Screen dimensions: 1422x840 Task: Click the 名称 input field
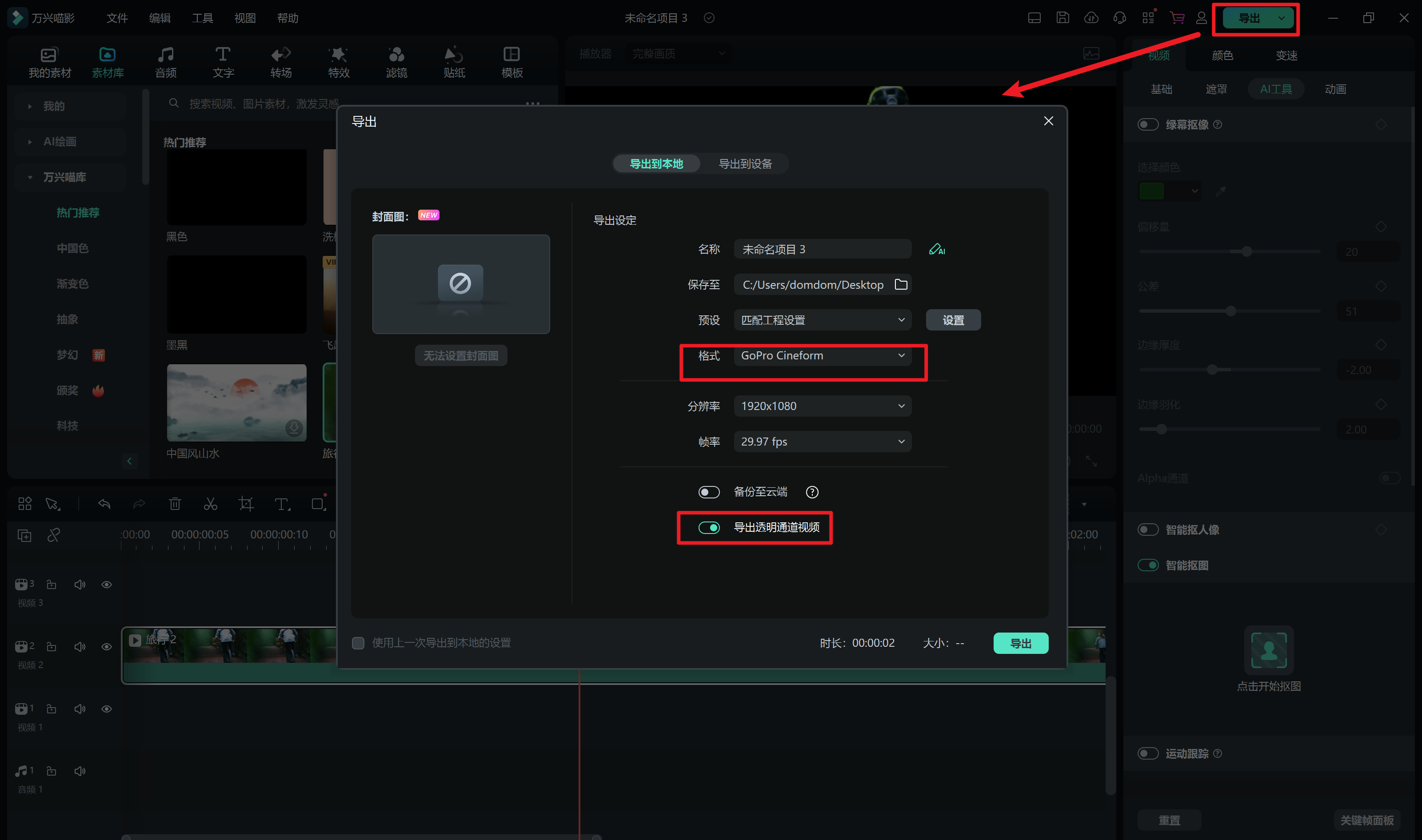[822, 250]
